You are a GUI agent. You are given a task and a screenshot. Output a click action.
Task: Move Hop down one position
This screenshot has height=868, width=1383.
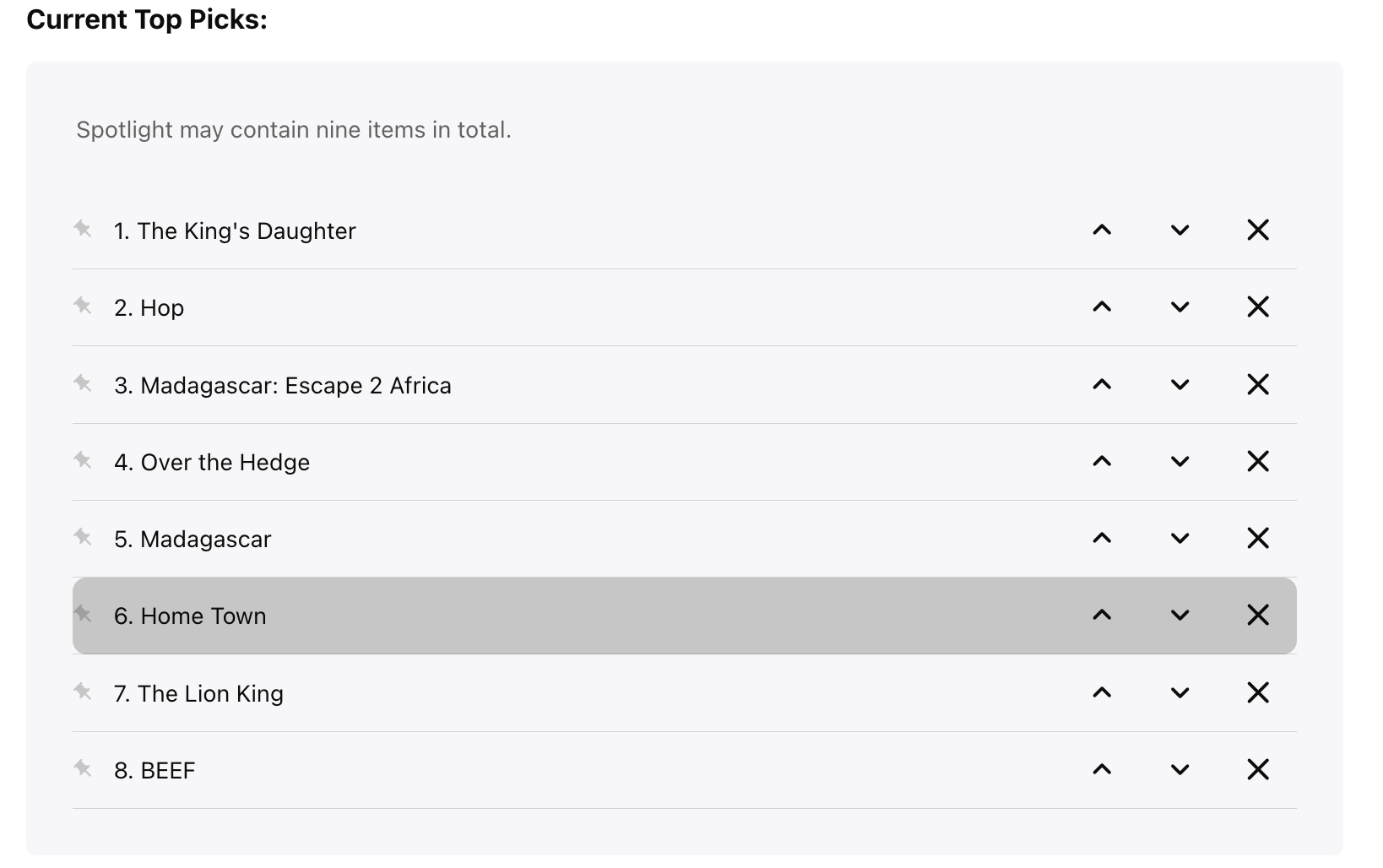1180,307
